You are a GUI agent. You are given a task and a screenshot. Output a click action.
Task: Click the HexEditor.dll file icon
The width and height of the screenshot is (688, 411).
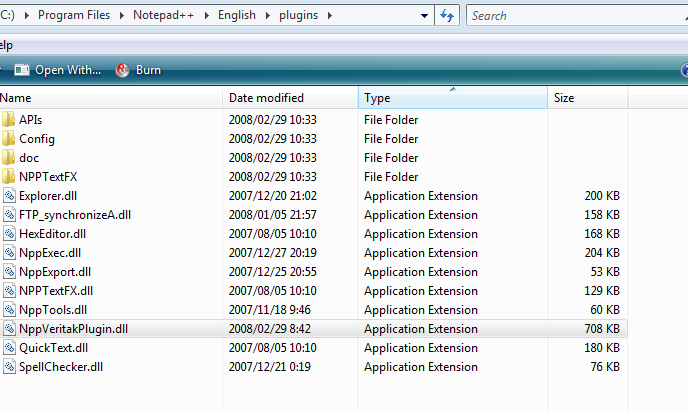(9, 234)
